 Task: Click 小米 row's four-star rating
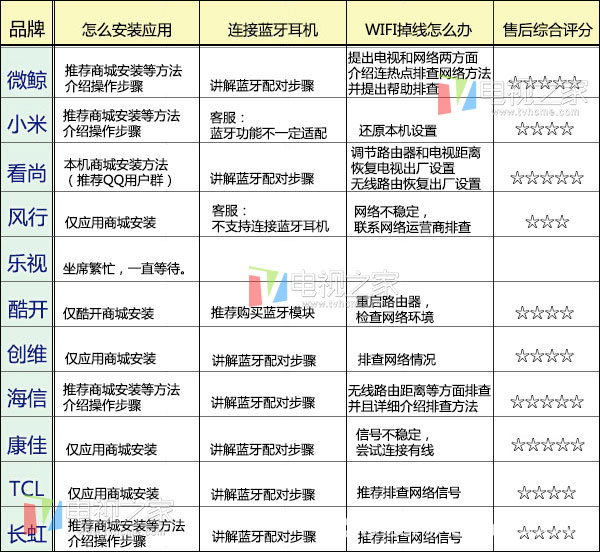pyautogui.click(x=544, y=129)
